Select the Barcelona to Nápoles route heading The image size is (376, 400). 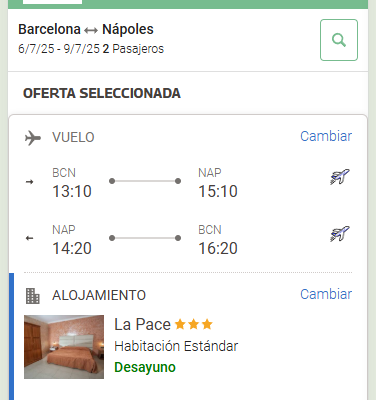86,29
